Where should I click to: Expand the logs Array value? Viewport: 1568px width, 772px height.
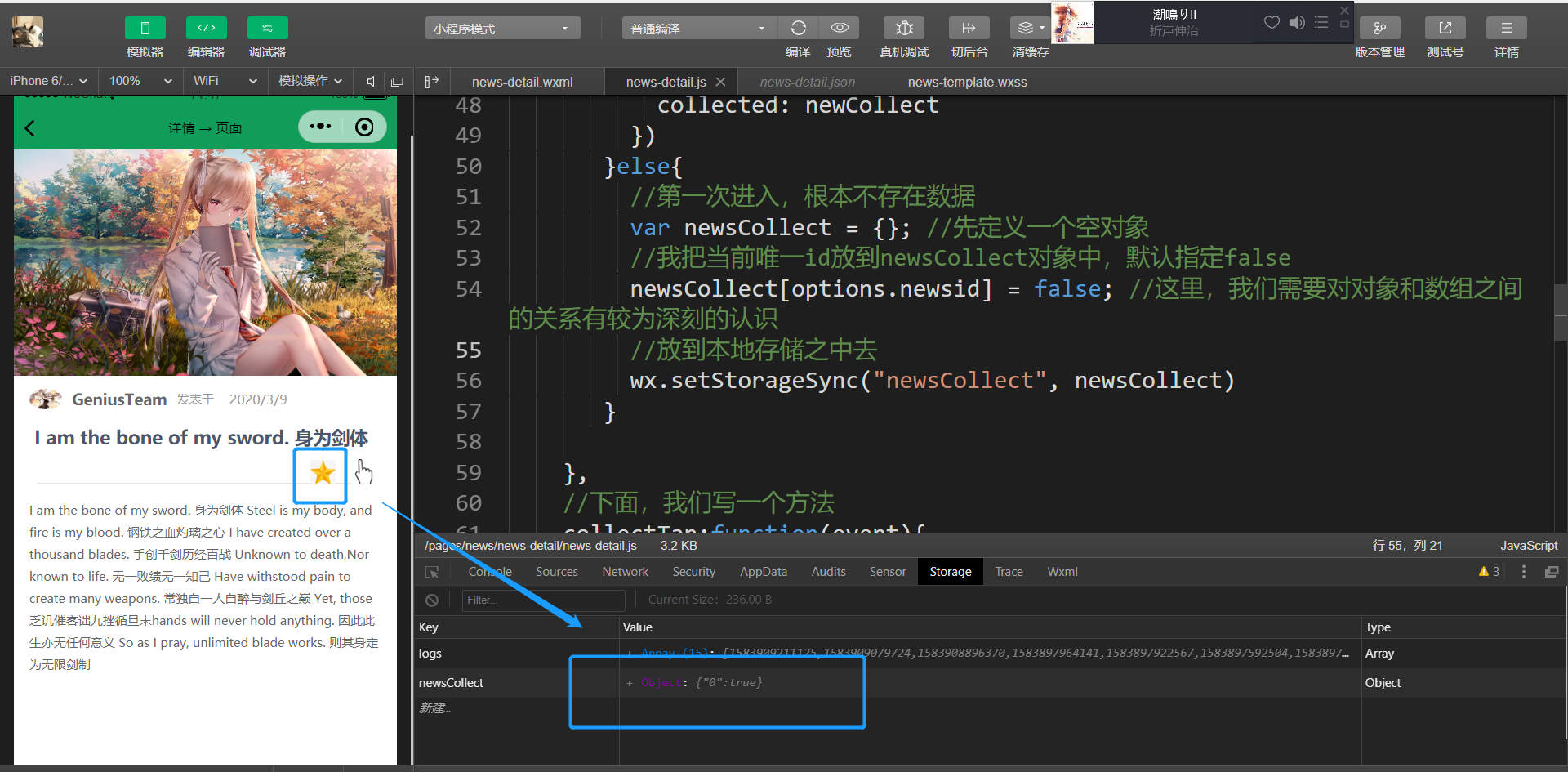pos(630,653)
